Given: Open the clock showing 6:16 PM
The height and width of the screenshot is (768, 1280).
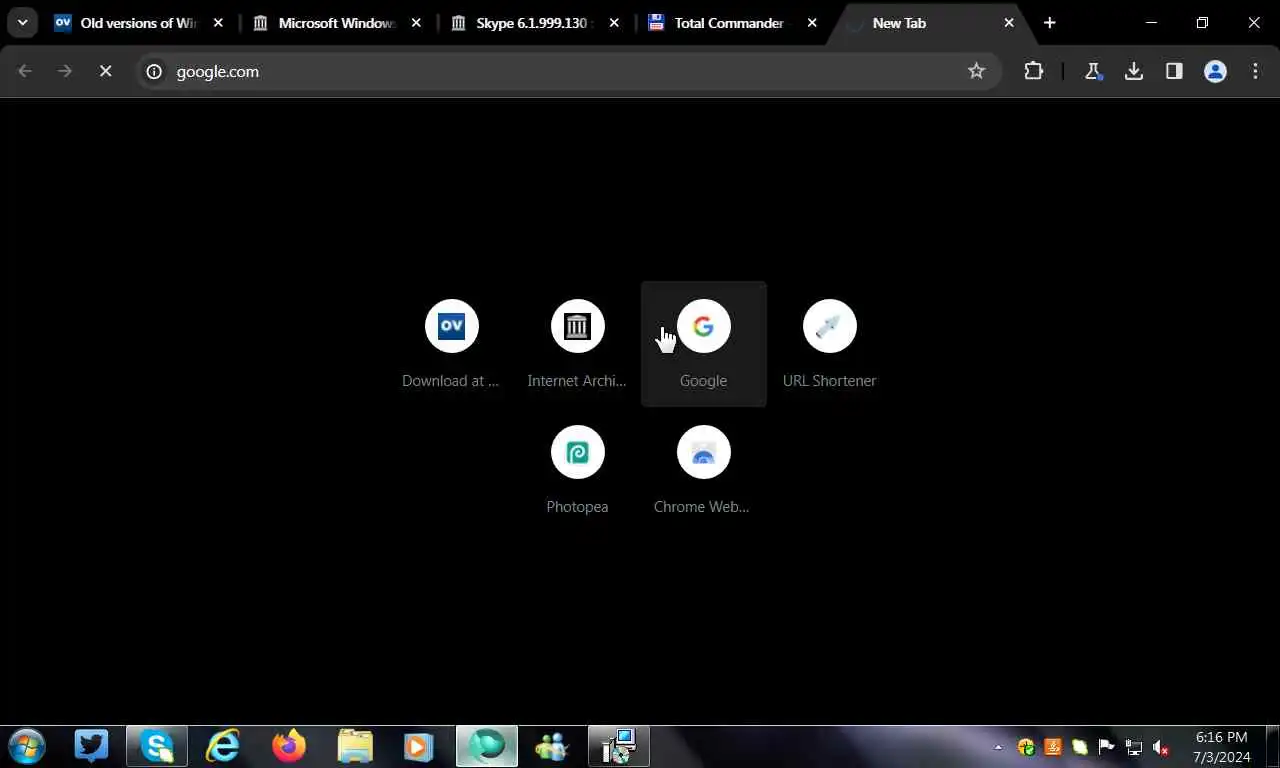Looking at the screenshot, I should 1221,747.
